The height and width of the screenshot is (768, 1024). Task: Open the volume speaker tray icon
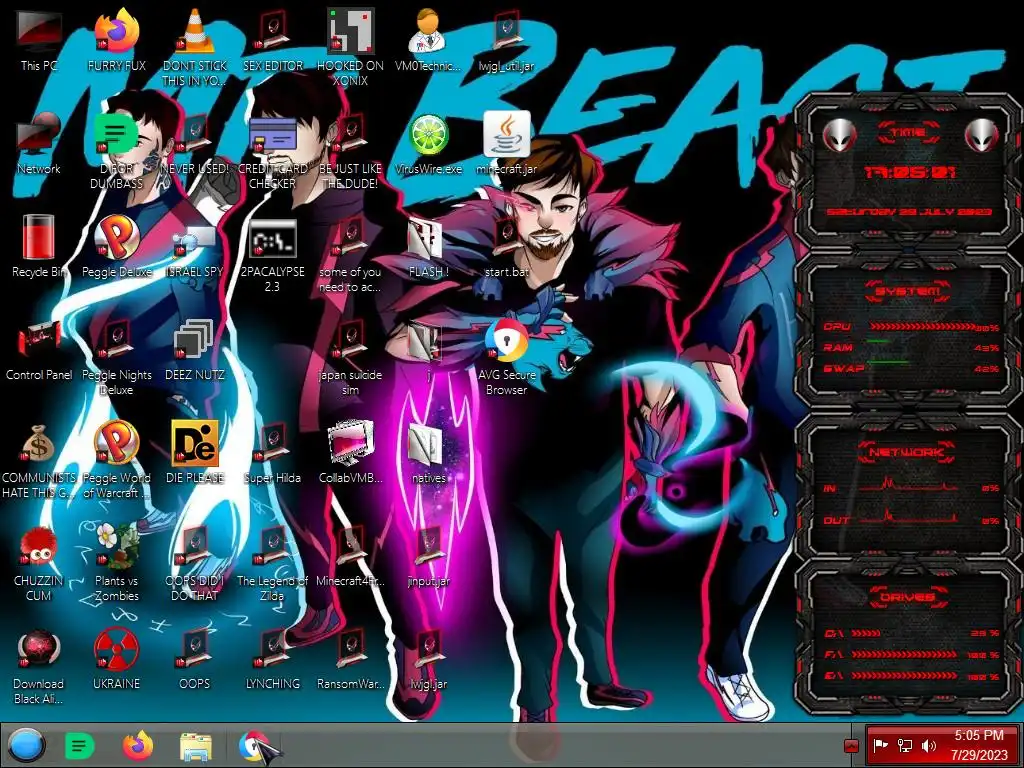click(929, 745)
